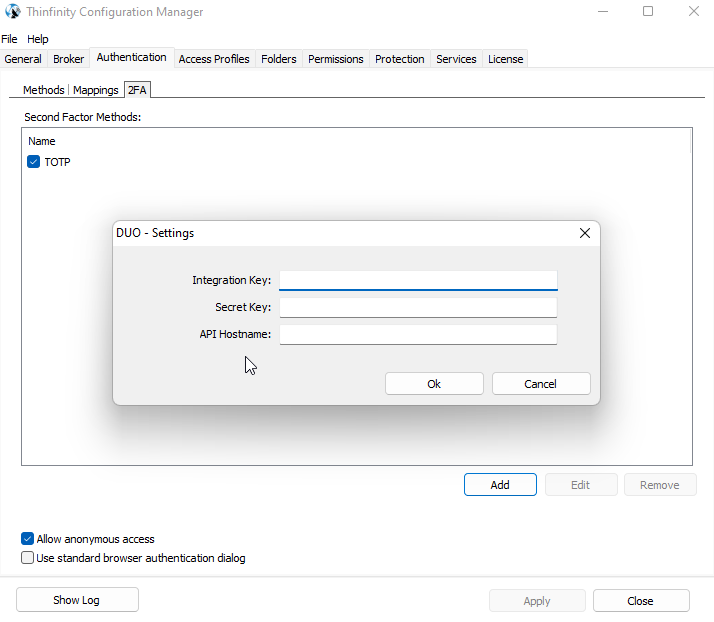Screen dimensions: 714x622
Task: Cancel the DUO settings dialog
Action: pyautogui.click(x=541, y=384)
